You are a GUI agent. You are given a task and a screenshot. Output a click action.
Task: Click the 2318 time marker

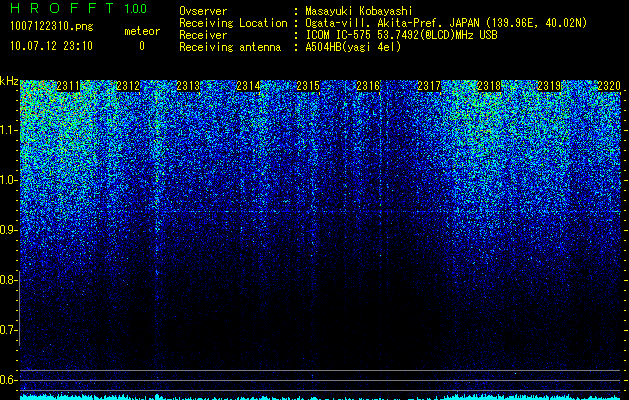pos(489,86)
